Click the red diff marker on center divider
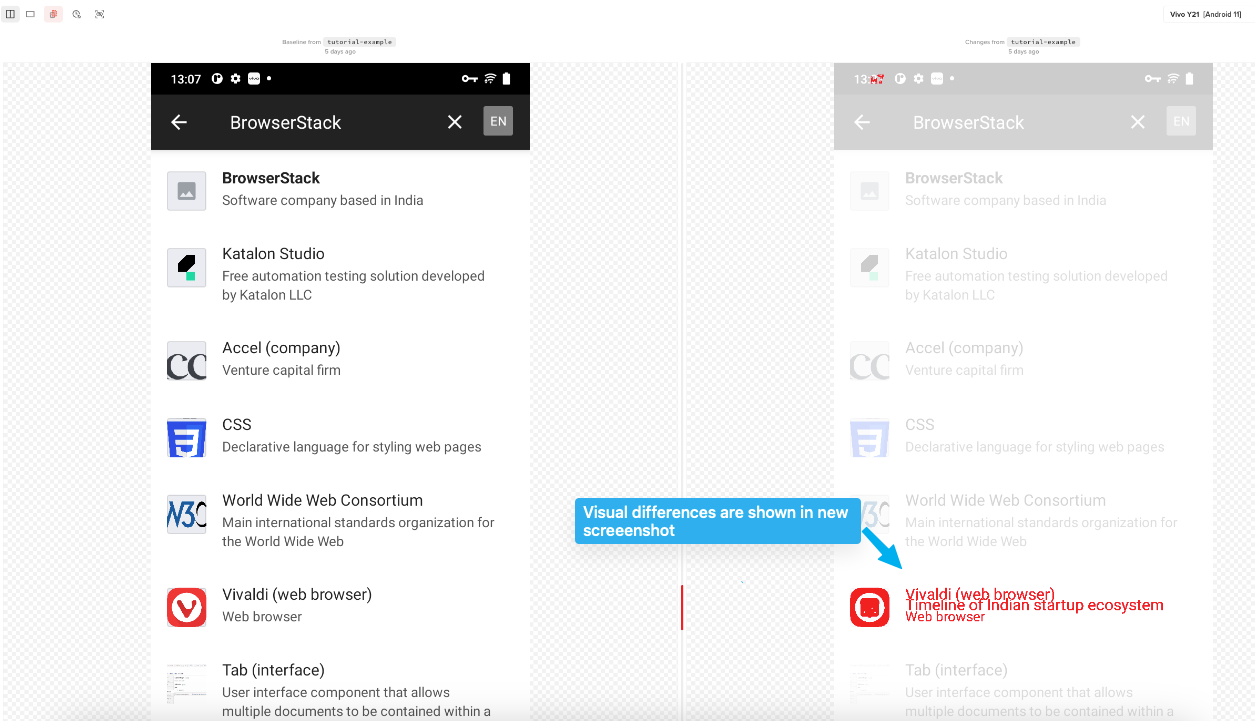 click(x=682, y=607)
